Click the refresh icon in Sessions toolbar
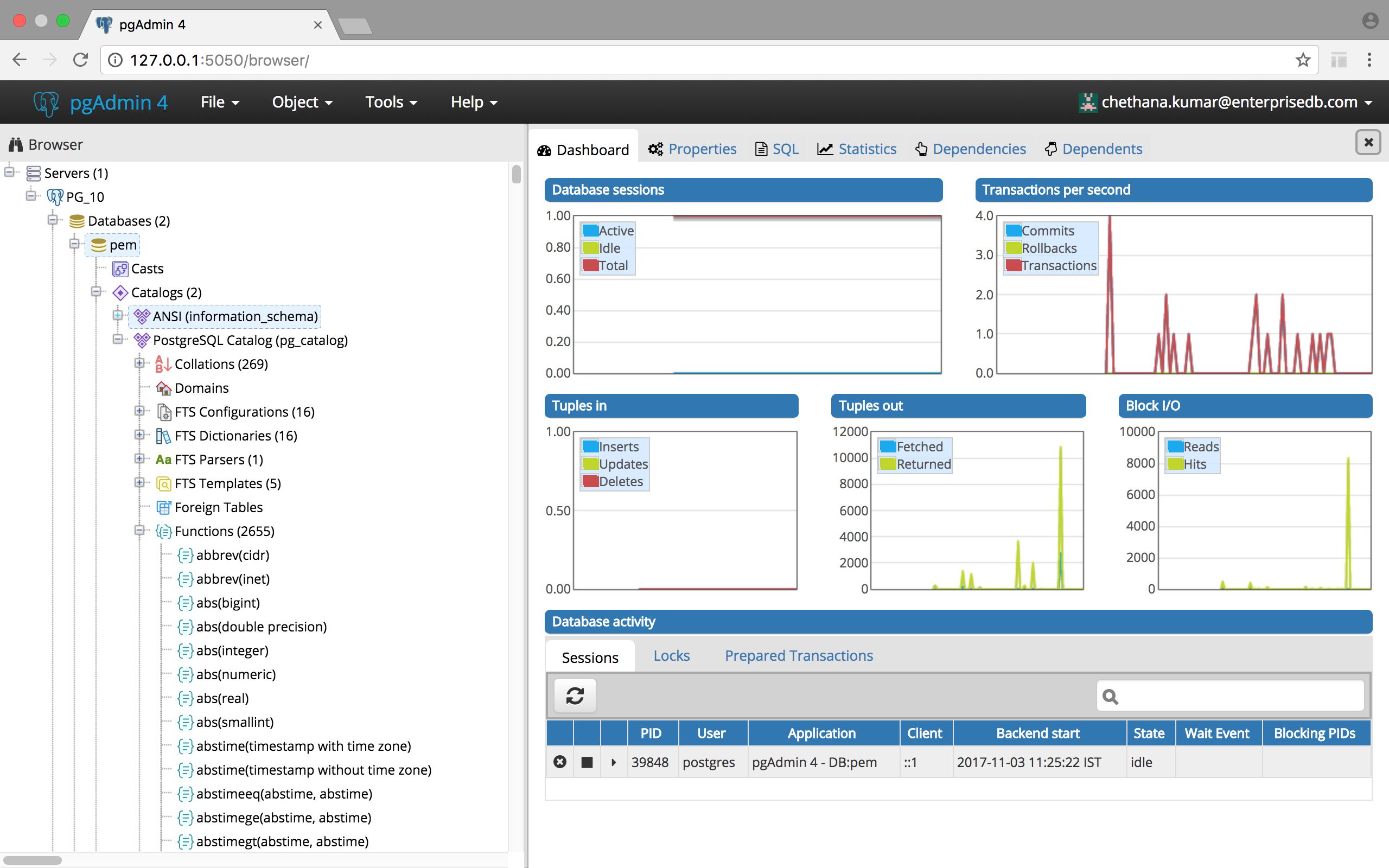Viewport: 1389px width, 868px height. click(575, 696)
